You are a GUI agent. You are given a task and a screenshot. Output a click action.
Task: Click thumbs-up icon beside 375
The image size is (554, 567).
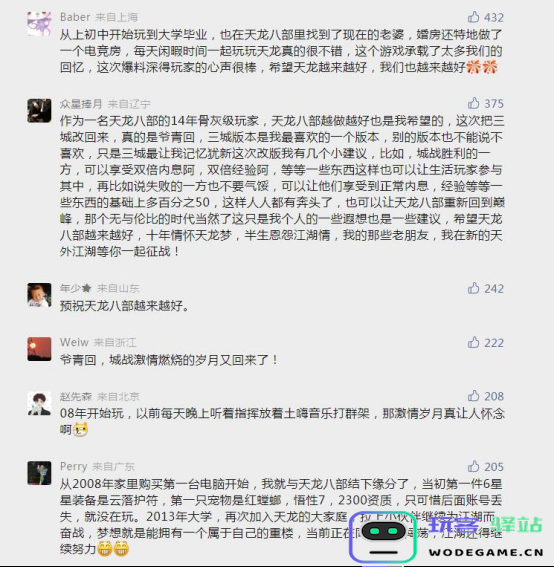click(473, 103)
